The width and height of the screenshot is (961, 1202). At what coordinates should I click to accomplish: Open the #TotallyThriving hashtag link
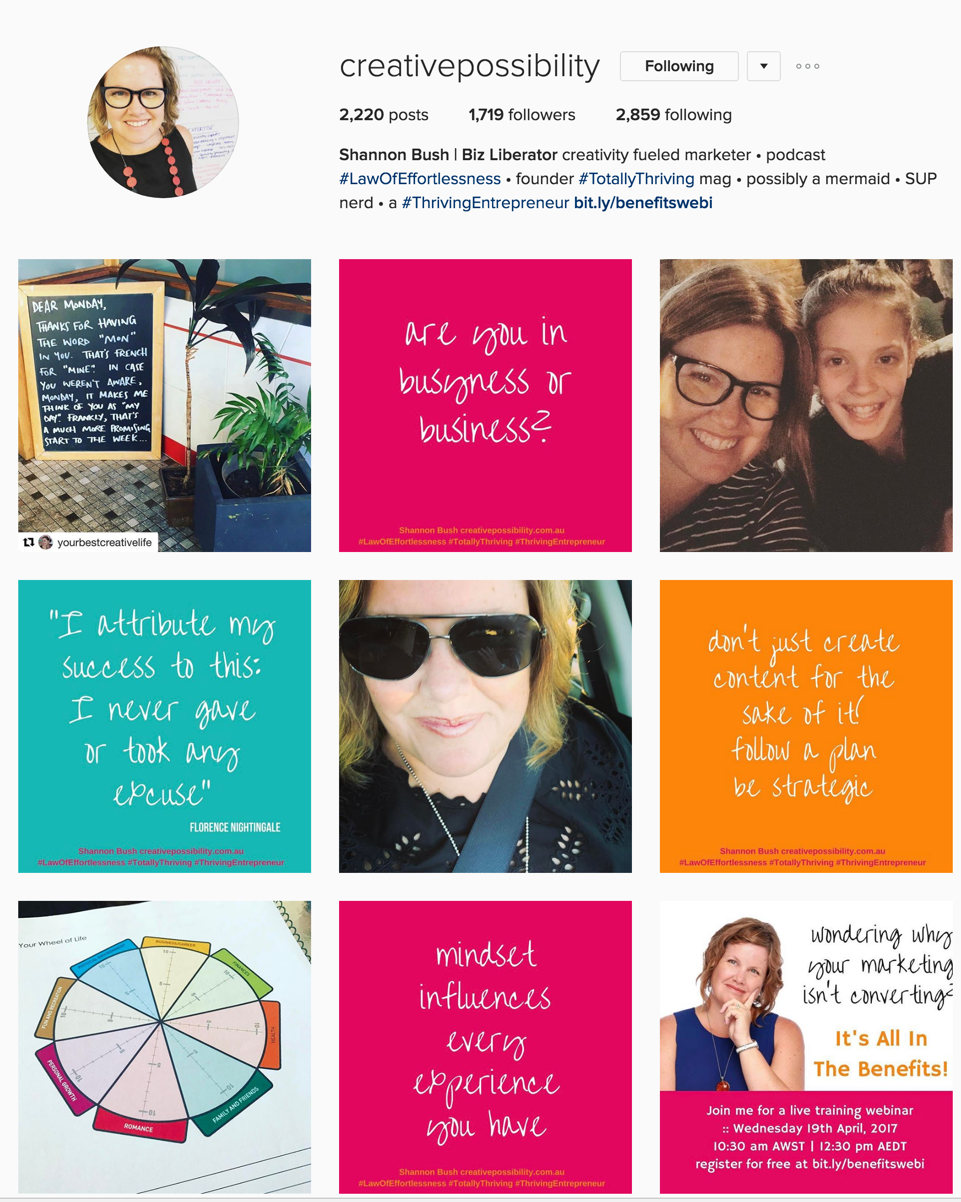636,179
